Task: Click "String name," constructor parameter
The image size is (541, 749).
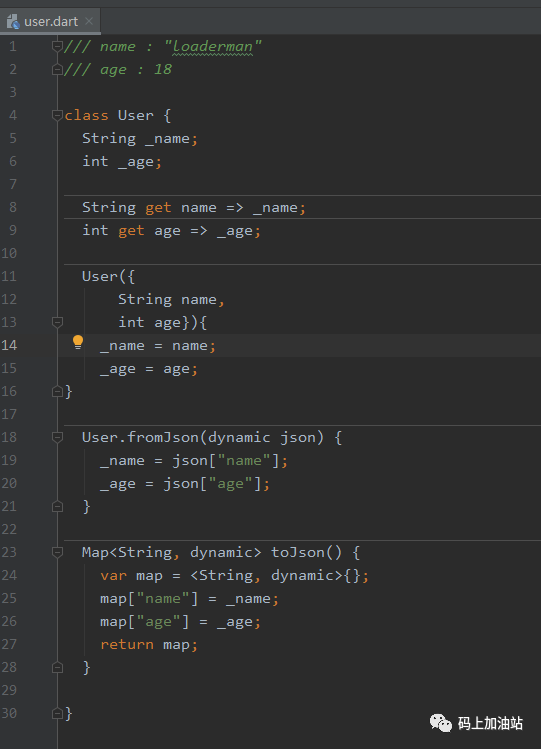Action: click(x=171, y=300)
